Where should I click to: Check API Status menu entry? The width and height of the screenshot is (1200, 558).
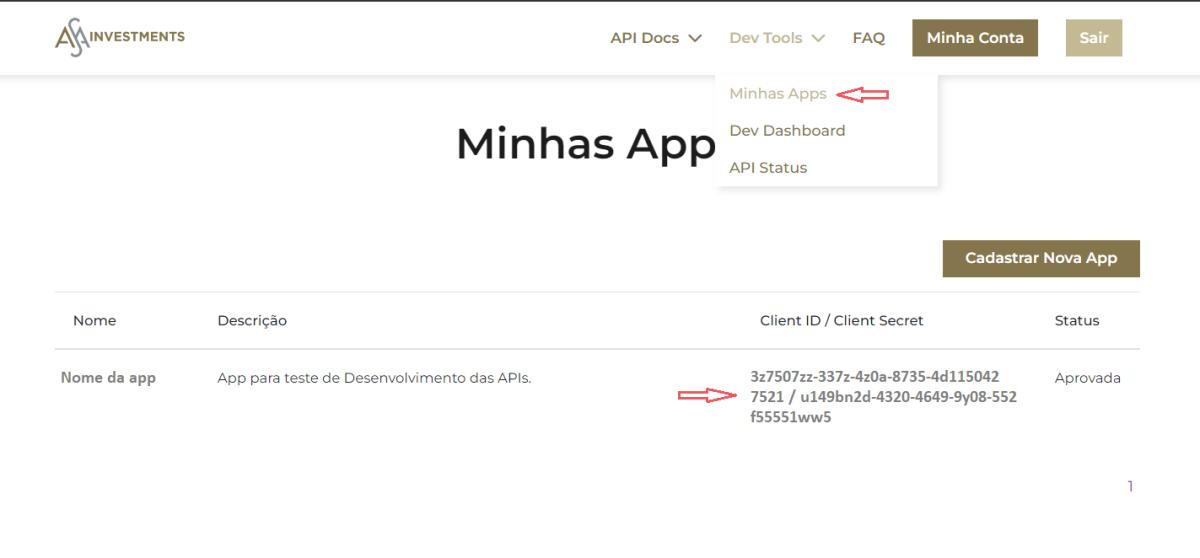pyautogui.click(x=768, y=168)
